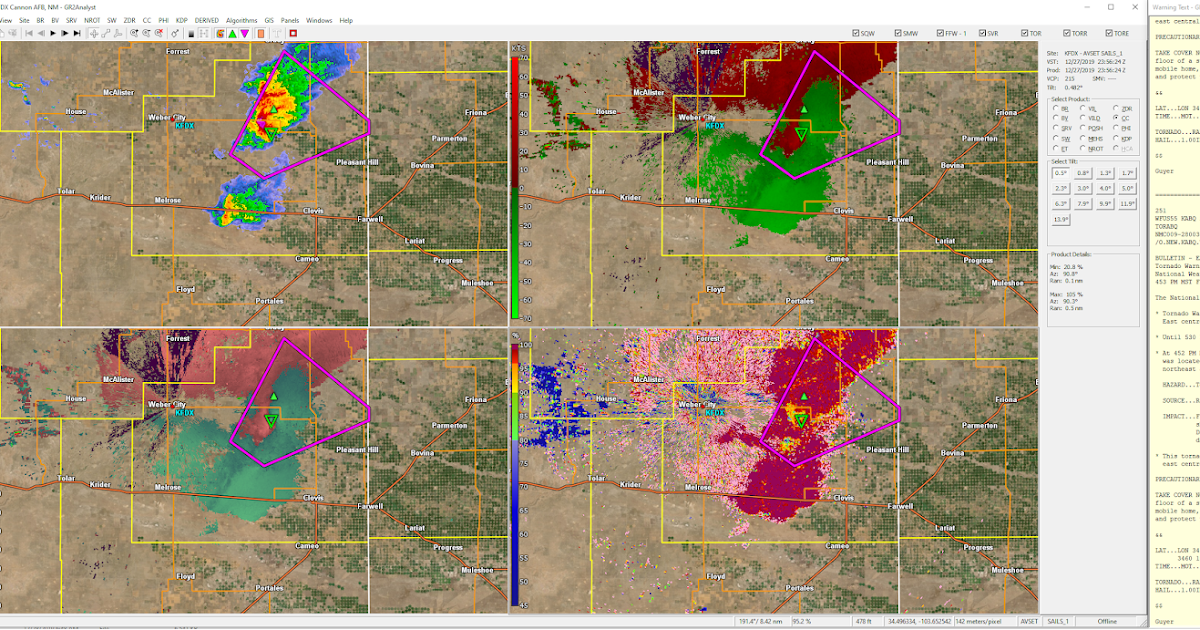Play the radar animation loop
The width and height of the screenshot is (1200, 630).
click(x=53, y=33)
